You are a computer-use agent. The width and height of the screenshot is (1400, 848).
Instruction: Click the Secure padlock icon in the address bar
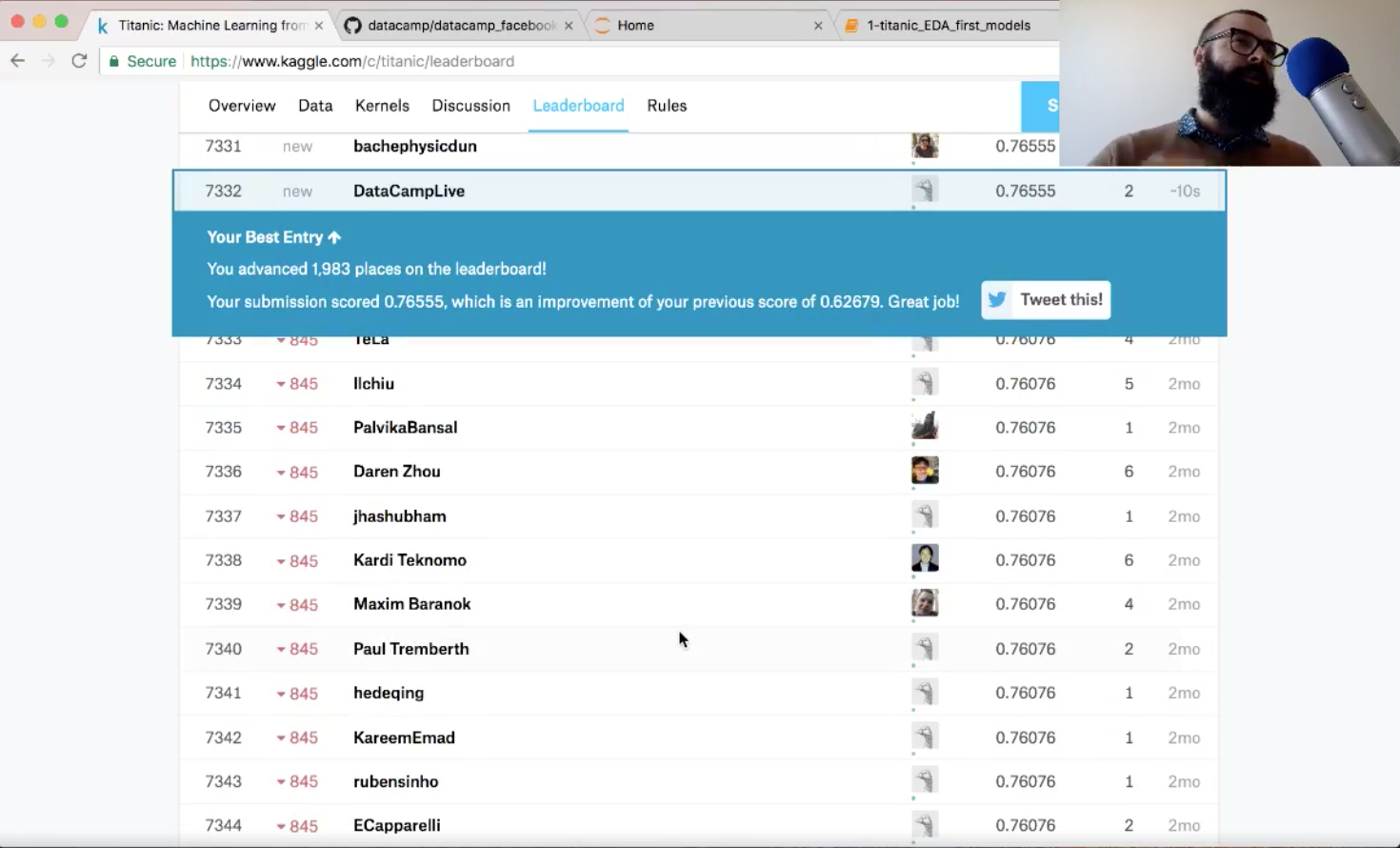tap(114, 60)
